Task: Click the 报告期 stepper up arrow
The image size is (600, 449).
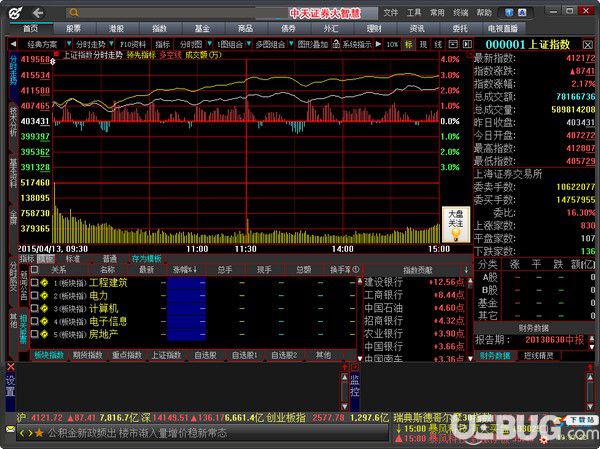Action: click(592, 338)
